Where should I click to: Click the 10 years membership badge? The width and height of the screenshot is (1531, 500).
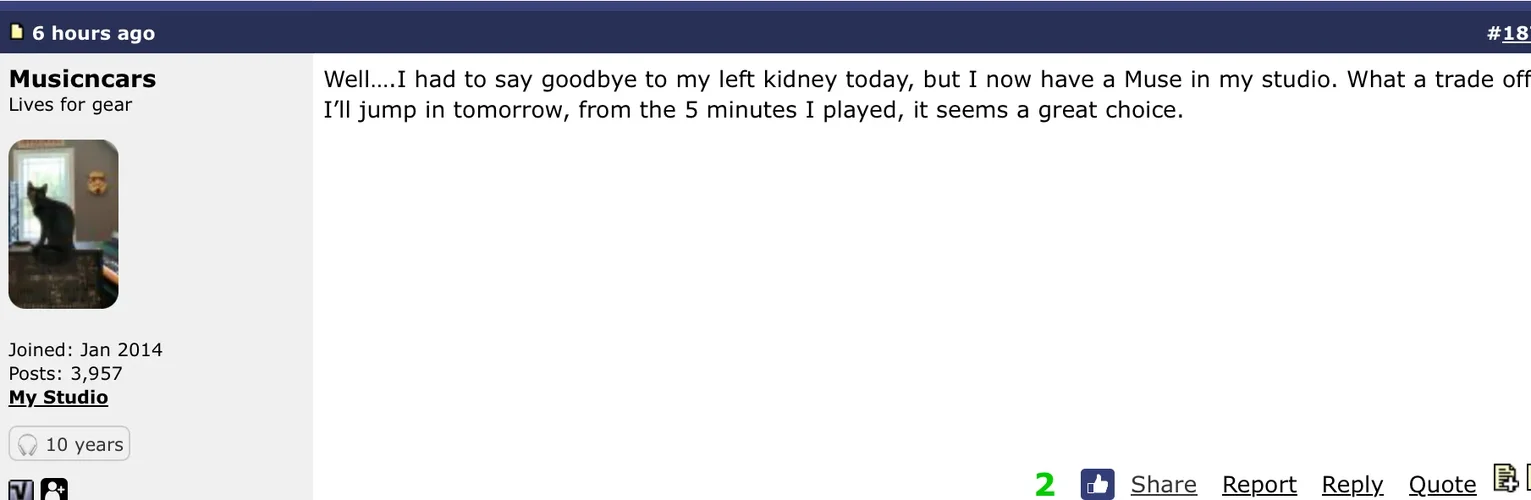tap(69, 444)
